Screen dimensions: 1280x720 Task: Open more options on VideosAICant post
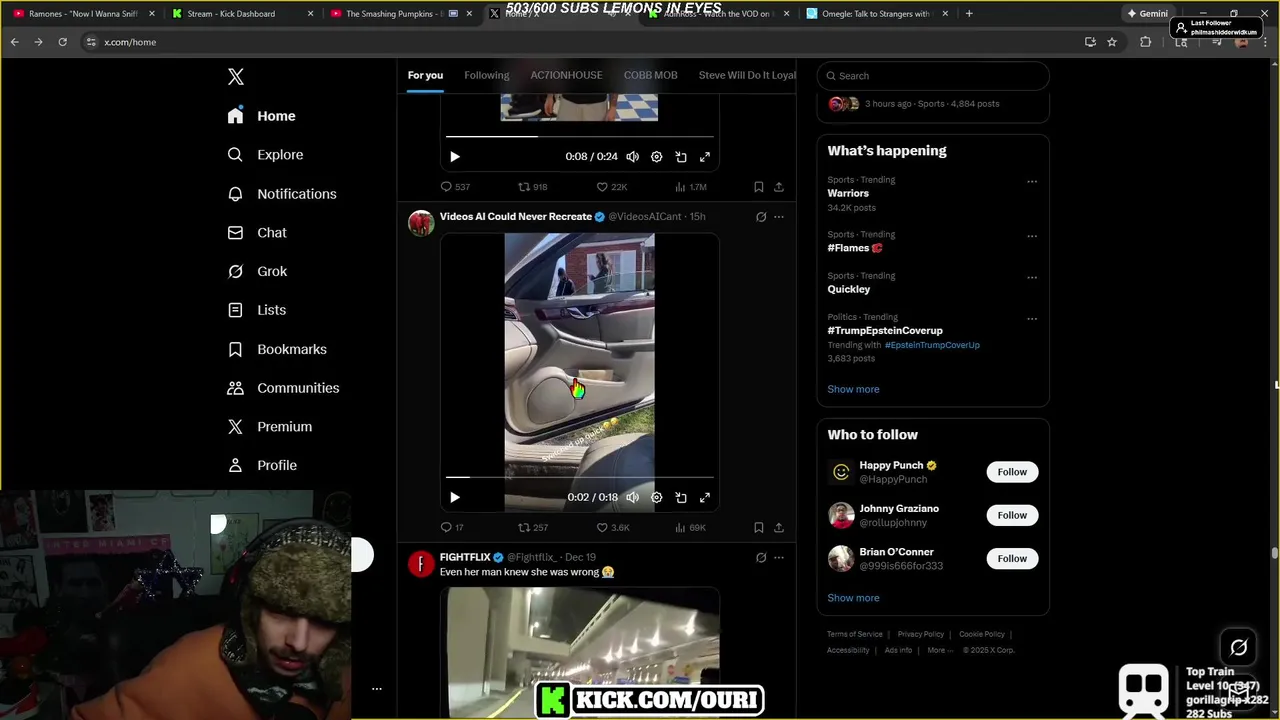(779, 217)
